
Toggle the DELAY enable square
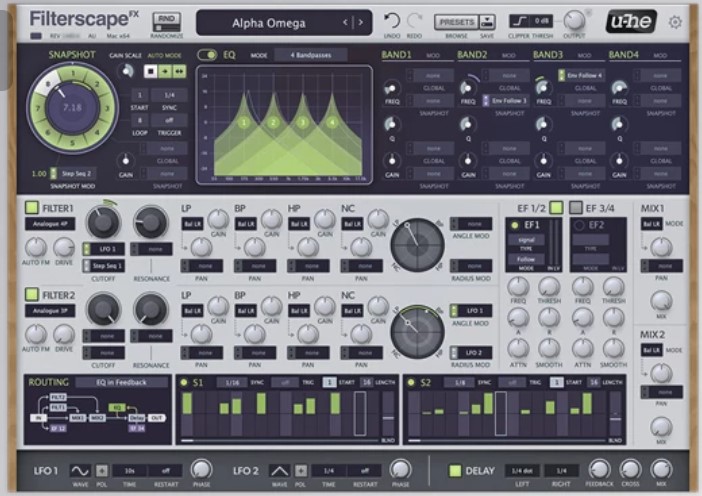pos(455,471)
